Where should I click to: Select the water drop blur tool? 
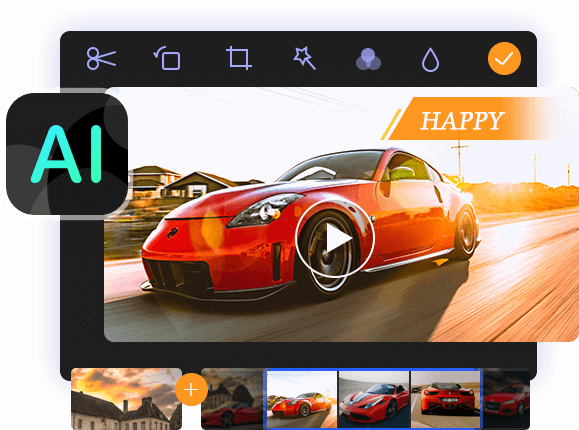click(430, 60)
